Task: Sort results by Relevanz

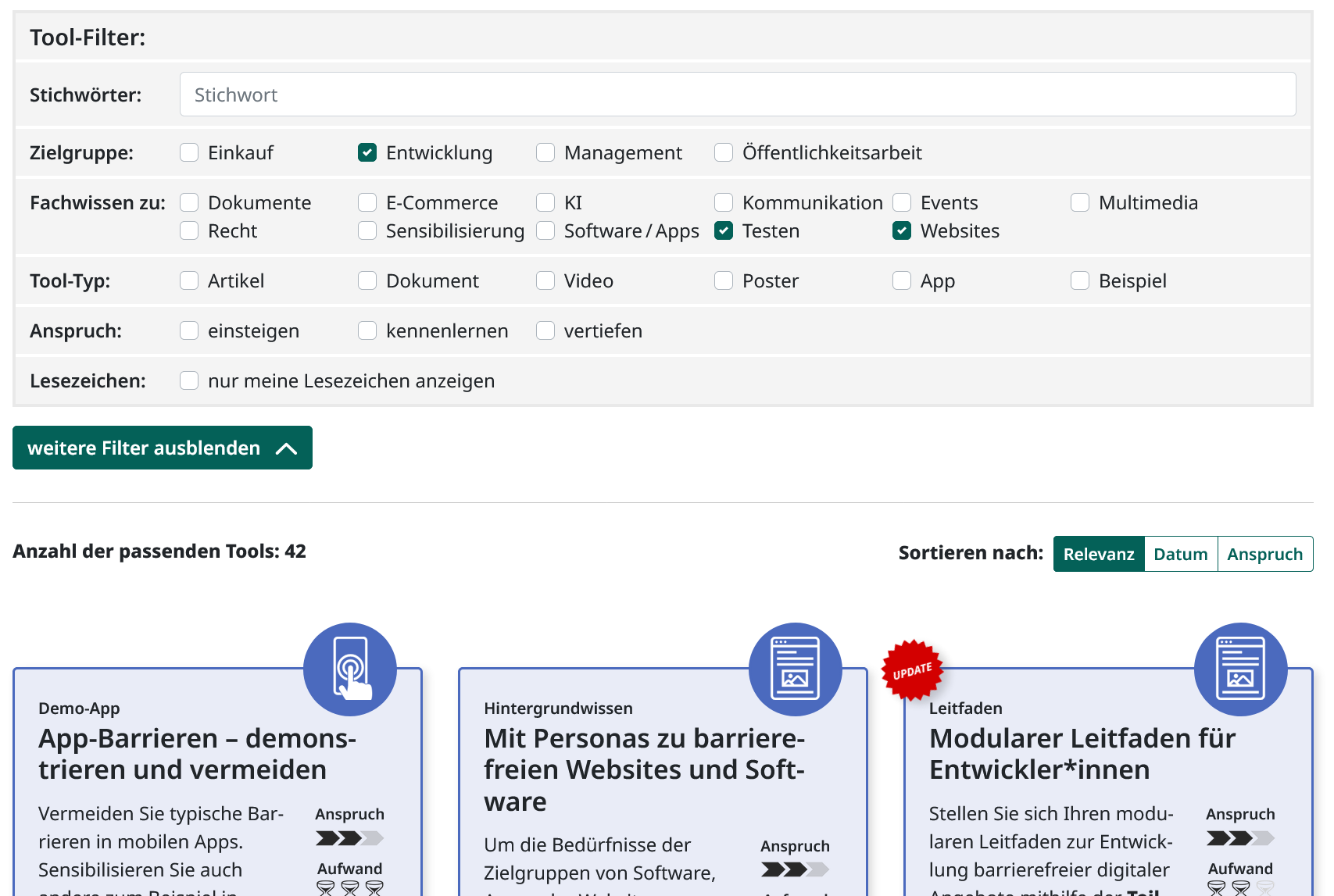Action: 1099,554
